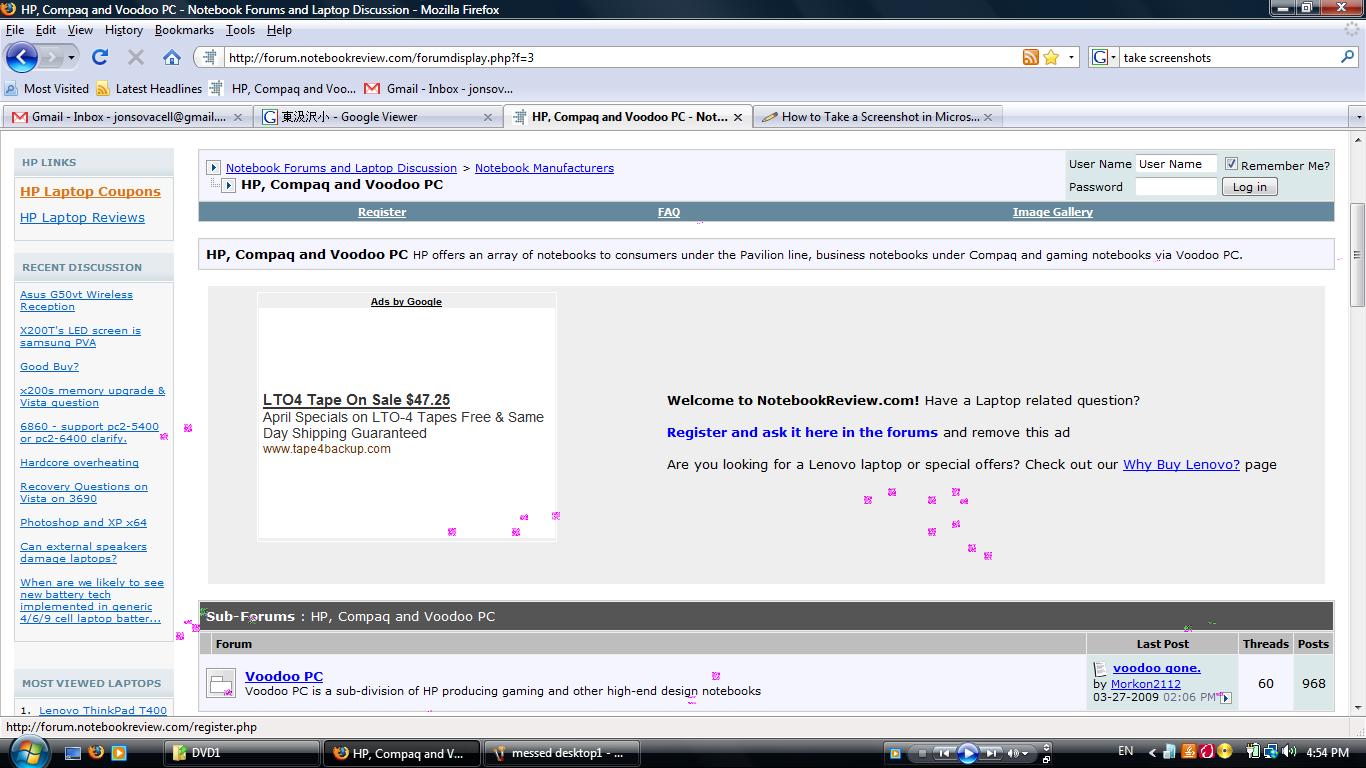Open the Voodoo PC sub-forum link
This screenshot has height=768, width=1366.
284,677
